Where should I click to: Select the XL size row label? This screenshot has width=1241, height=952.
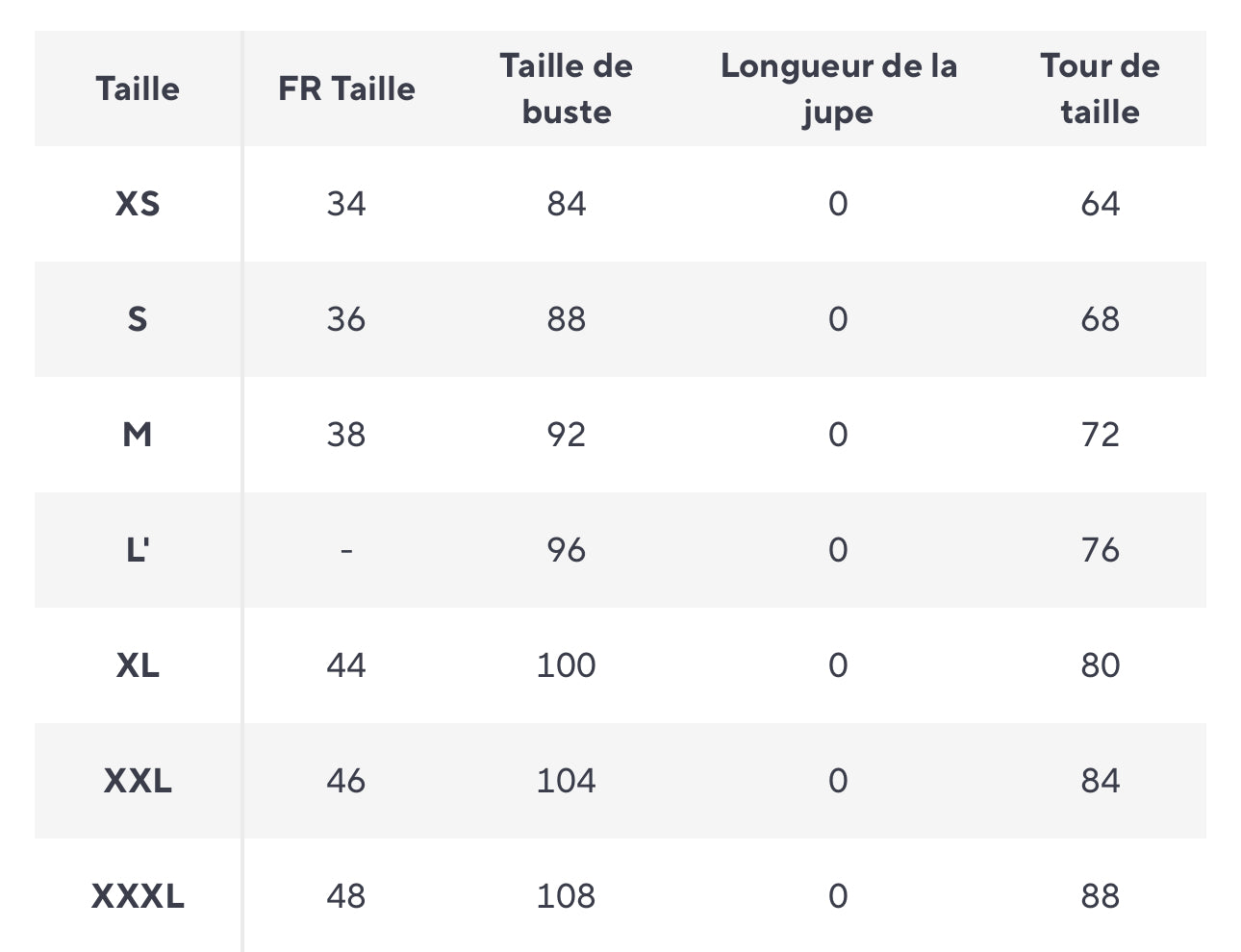pyautogui.click(x=138, y=665)
